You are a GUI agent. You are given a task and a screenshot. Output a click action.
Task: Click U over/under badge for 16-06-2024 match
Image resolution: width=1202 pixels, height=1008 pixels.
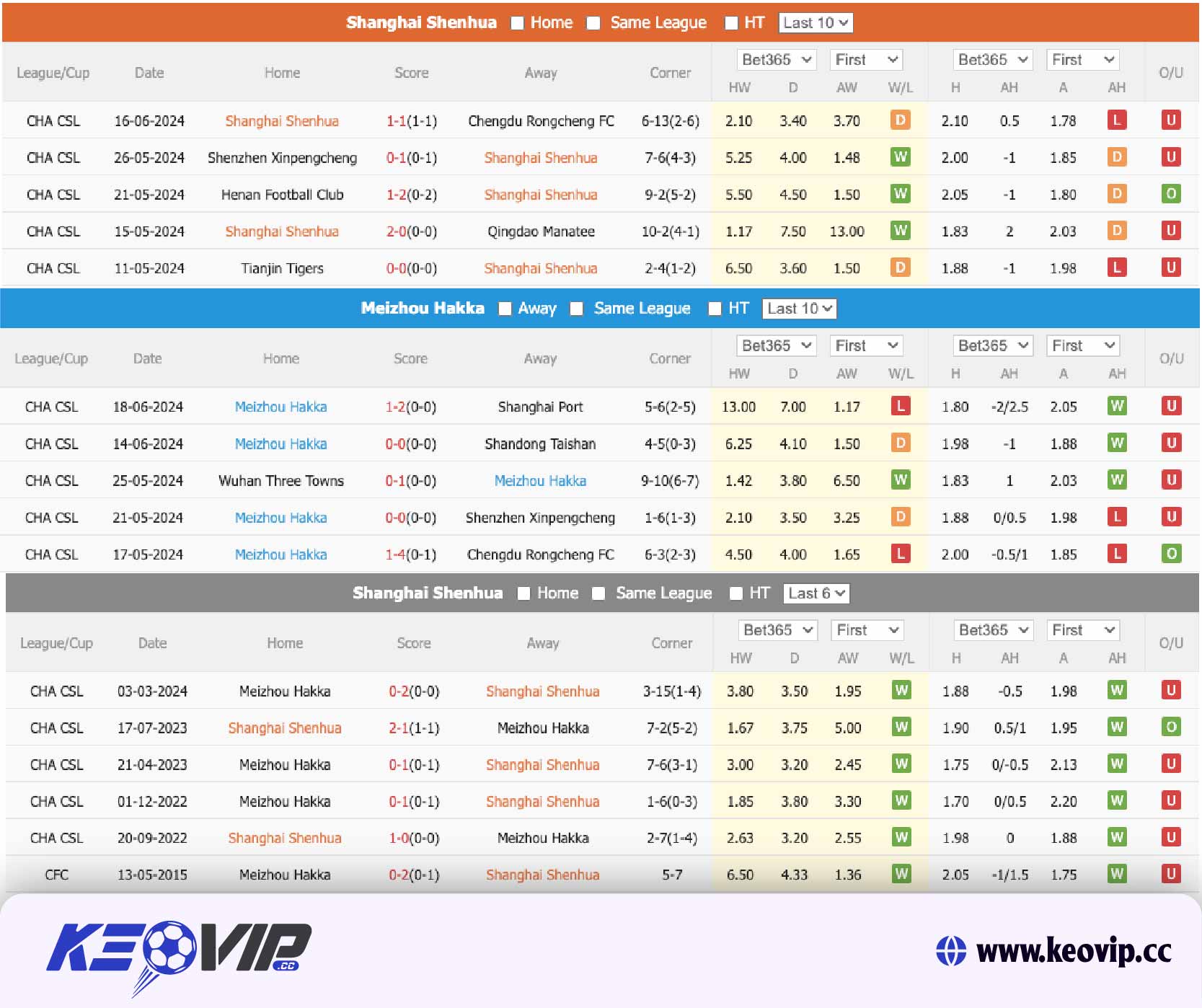1171,120
